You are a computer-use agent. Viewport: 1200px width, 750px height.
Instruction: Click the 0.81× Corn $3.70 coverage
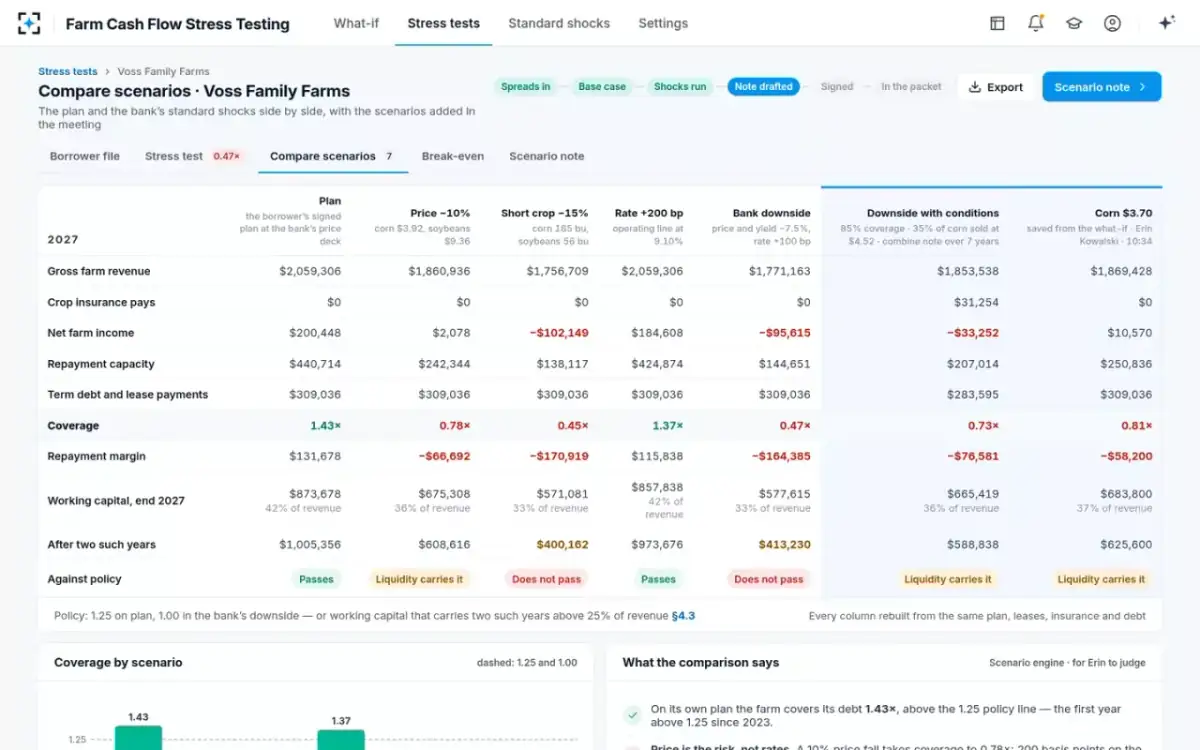pyautogui.click(x=1137, y=426)
